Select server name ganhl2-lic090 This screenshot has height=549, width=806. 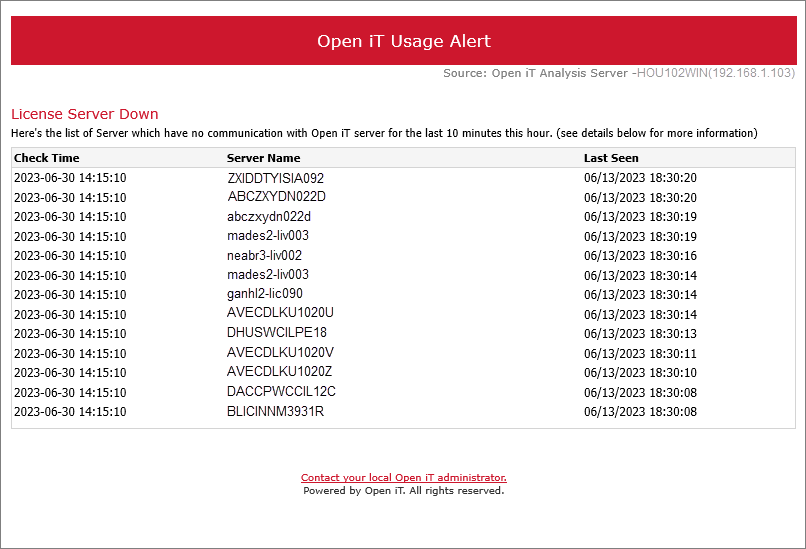pyautogui.click(x=265, y=294)
